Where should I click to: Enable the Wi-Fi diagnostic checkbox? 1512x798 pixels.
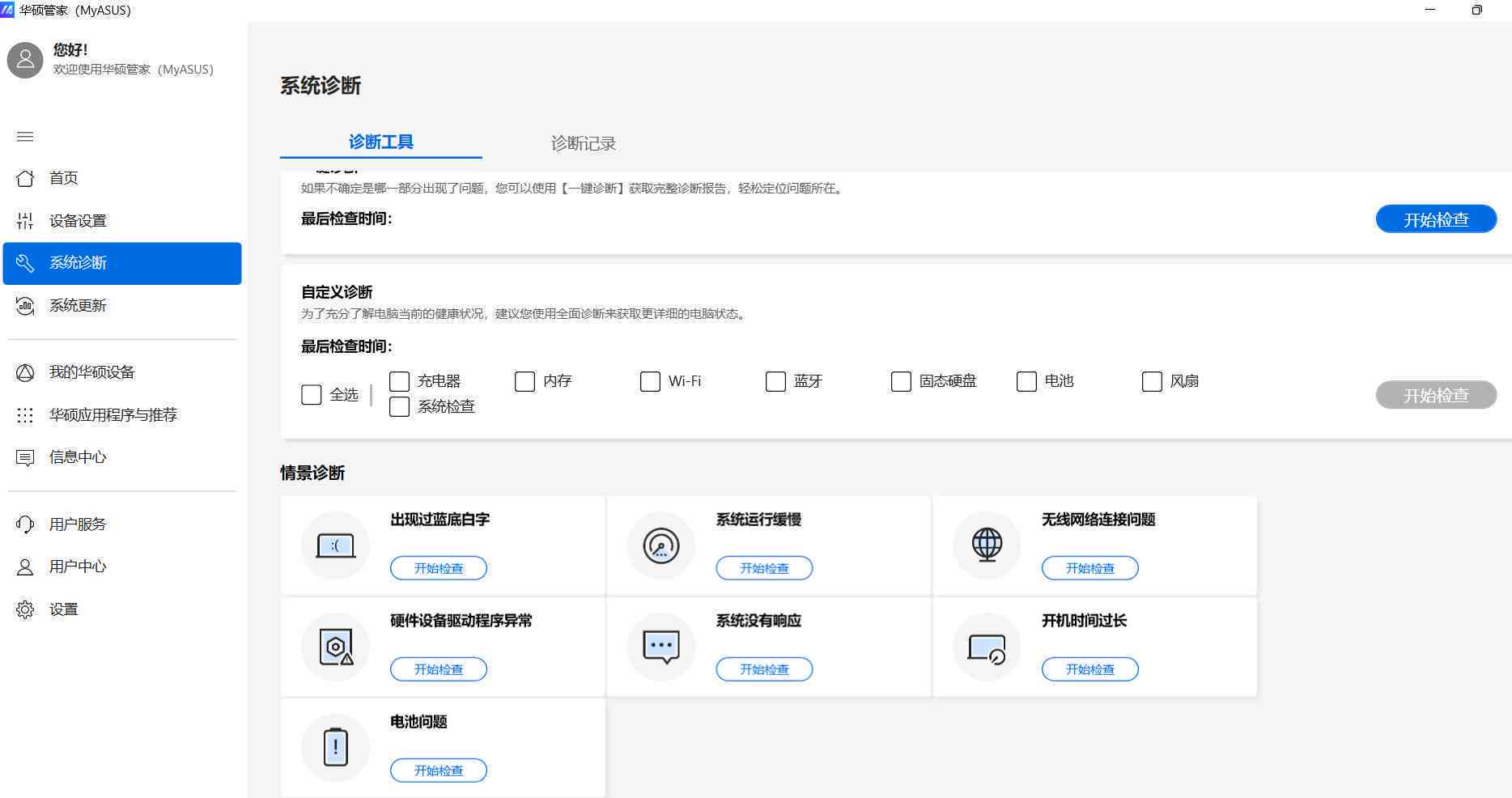point(650,381)
